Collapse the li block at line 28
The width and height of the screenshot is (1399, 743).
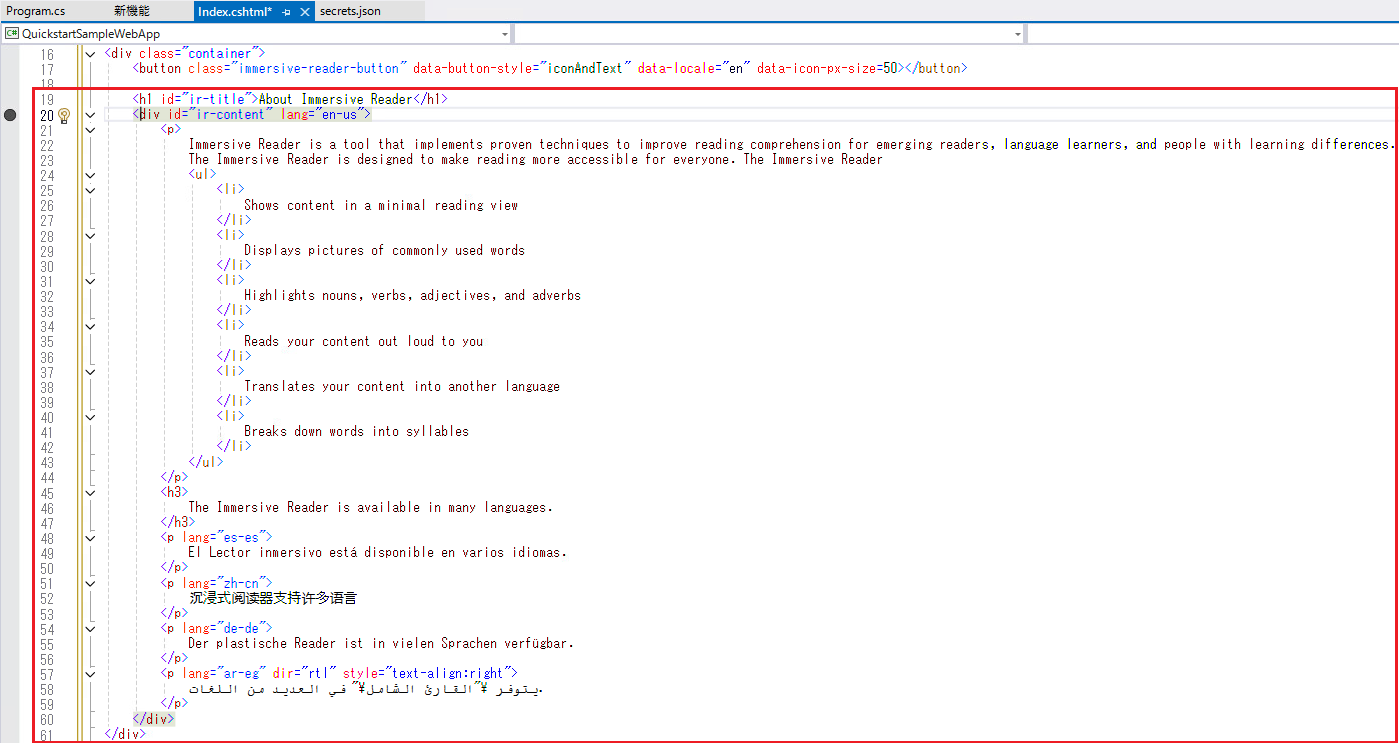coord(91,235)
